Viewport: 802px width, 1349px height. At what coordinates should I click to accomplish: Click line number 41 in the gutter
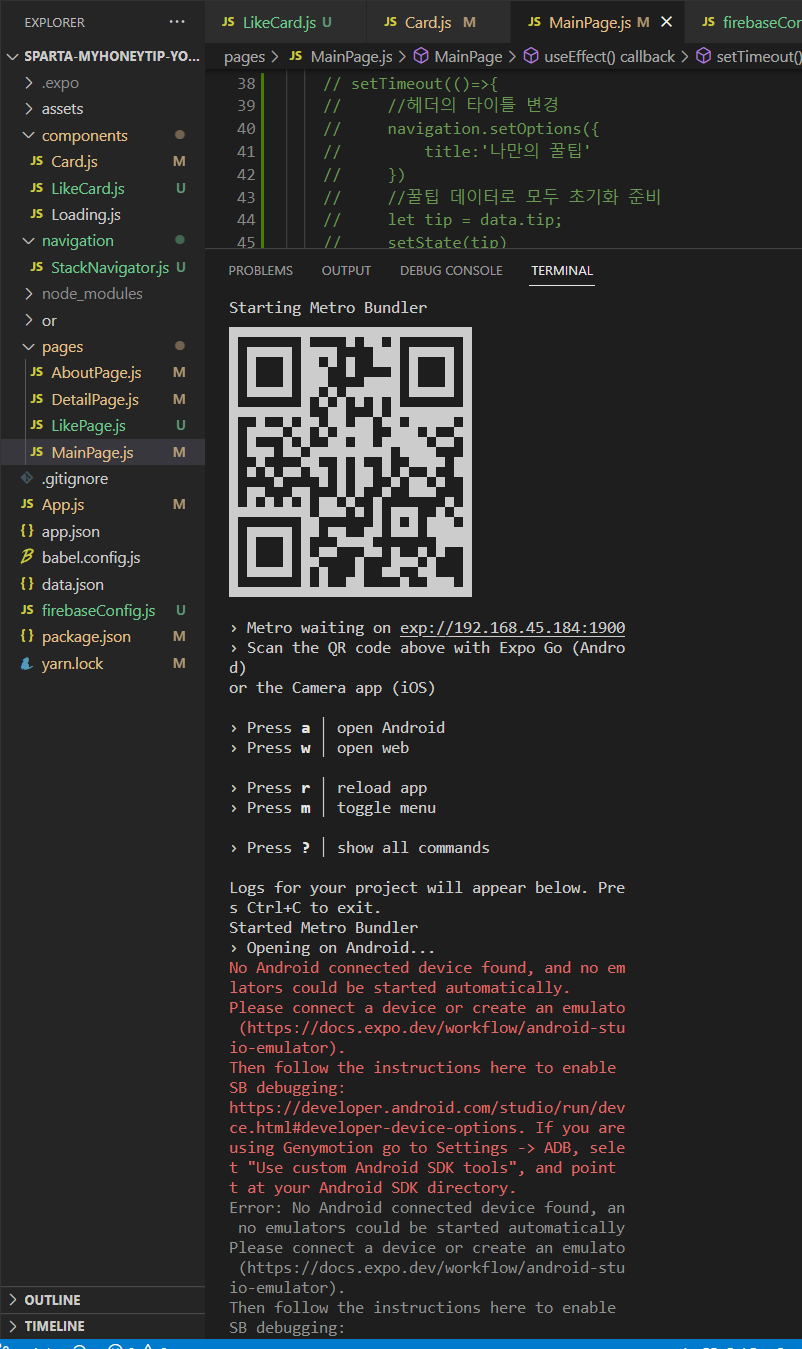245,152
